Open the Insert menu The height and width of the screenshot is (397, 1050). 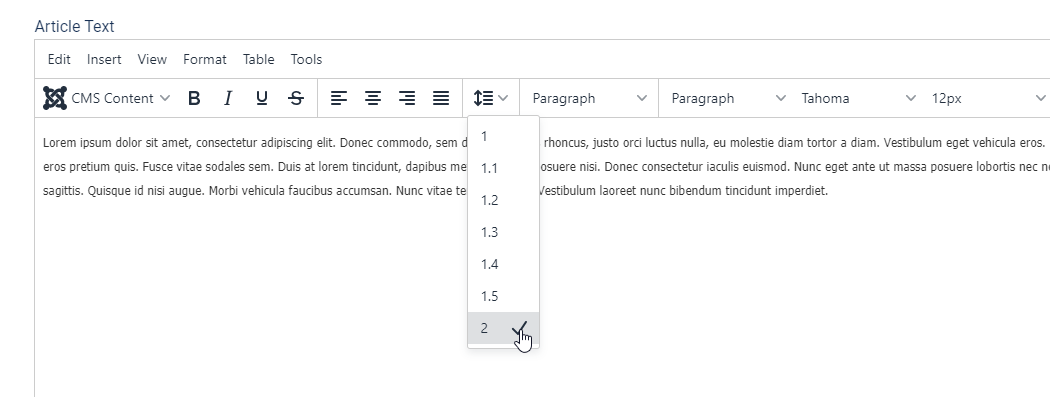[104, 60]
